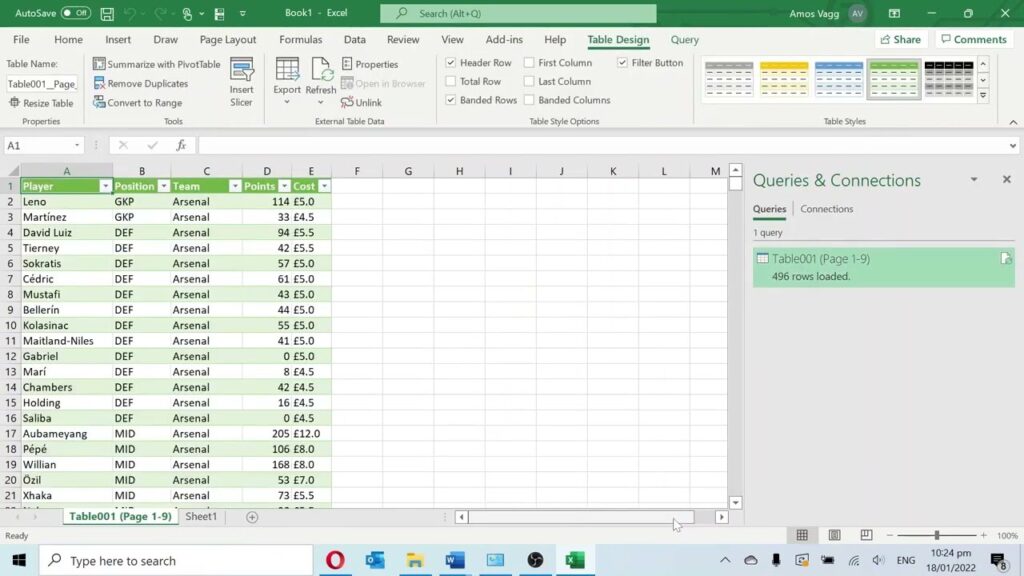Click the query peek icon for Table001
The width and height of the screenshot is (1024, 576).
click(1006, 259)
